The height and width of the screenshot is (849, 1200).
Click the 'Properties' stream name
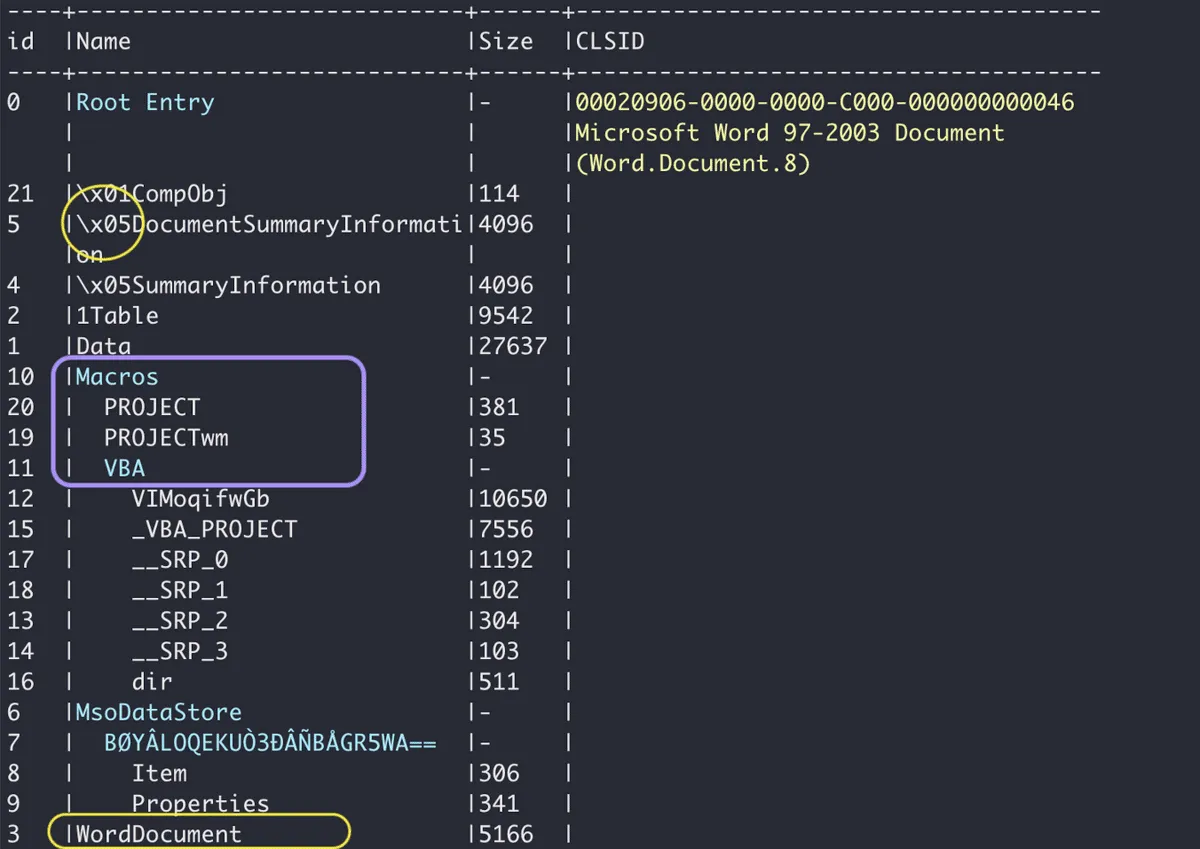200,804
